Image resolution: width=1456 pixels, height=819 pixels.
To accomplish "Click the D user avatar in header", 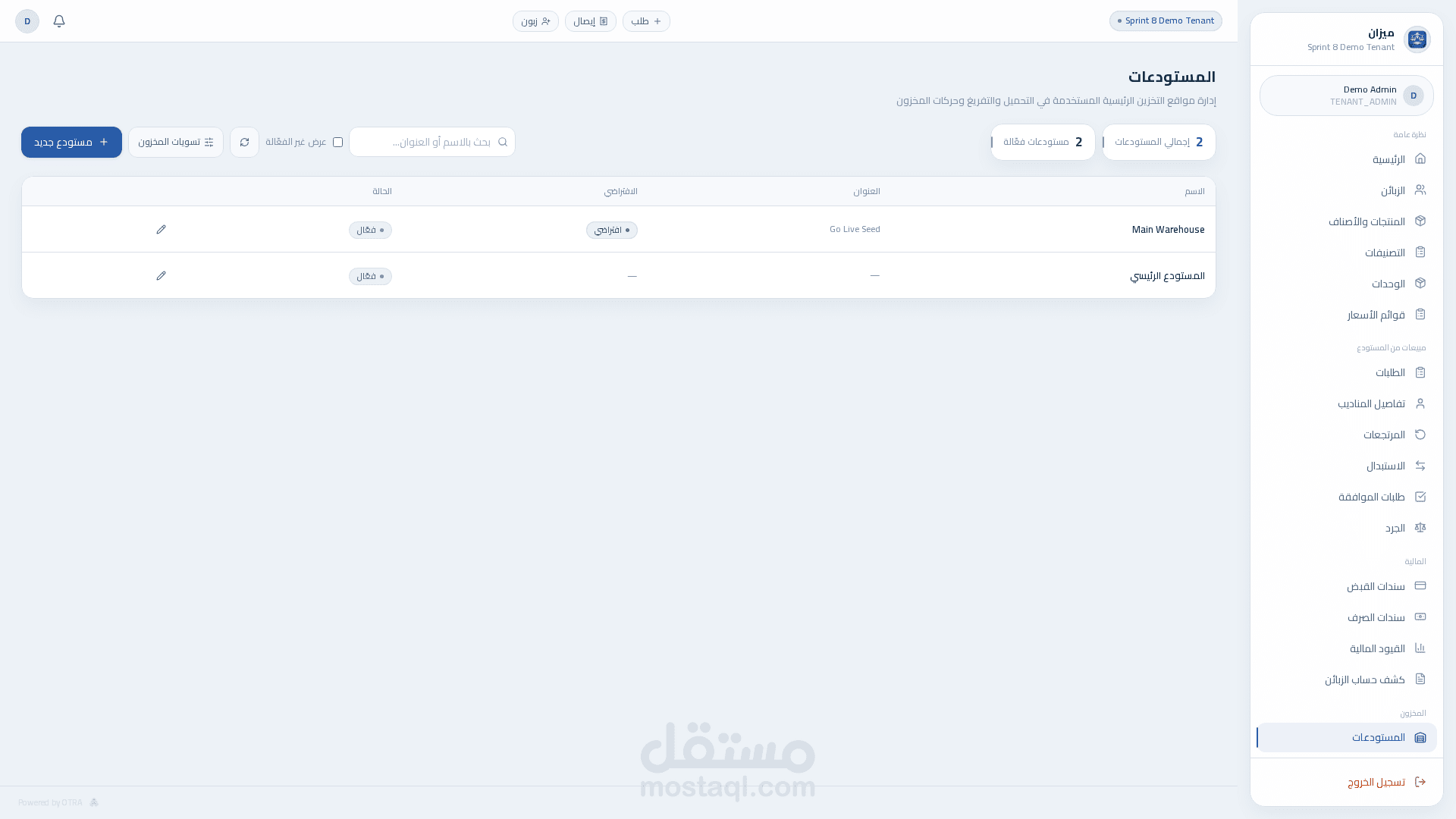I will 27,21.
